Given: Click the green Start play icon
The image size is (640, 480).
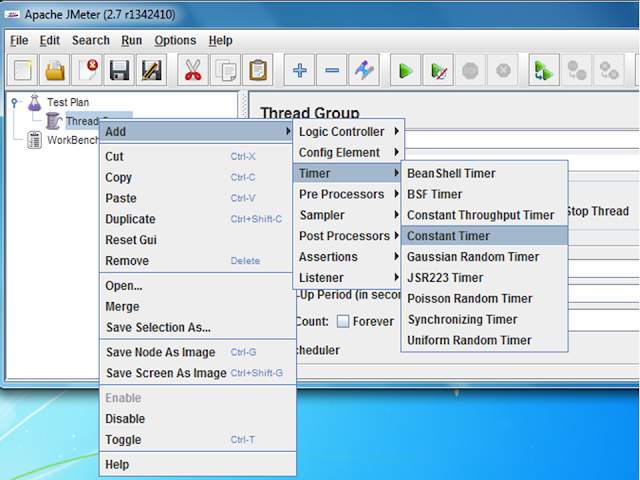Looking at the screenshot, I should [405, 70].
